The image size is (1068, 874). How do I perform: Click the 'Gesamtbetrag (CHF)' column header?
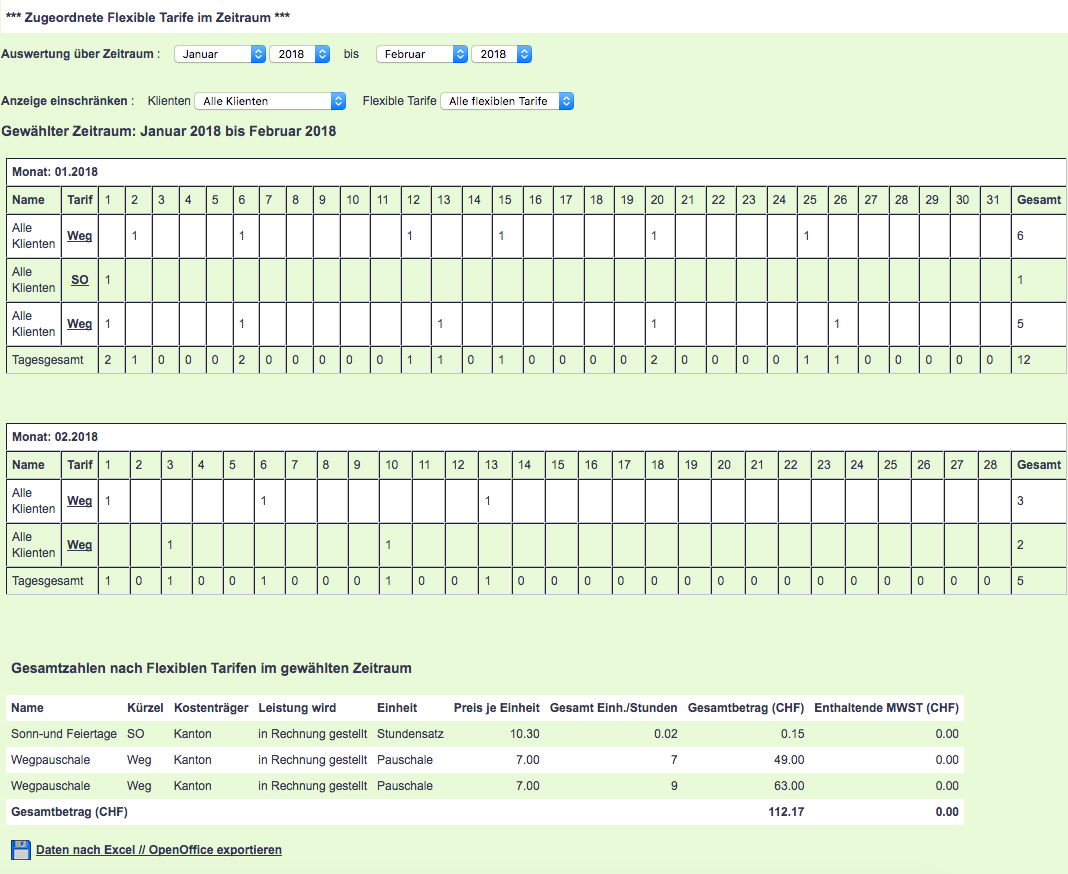coord(746,708)
